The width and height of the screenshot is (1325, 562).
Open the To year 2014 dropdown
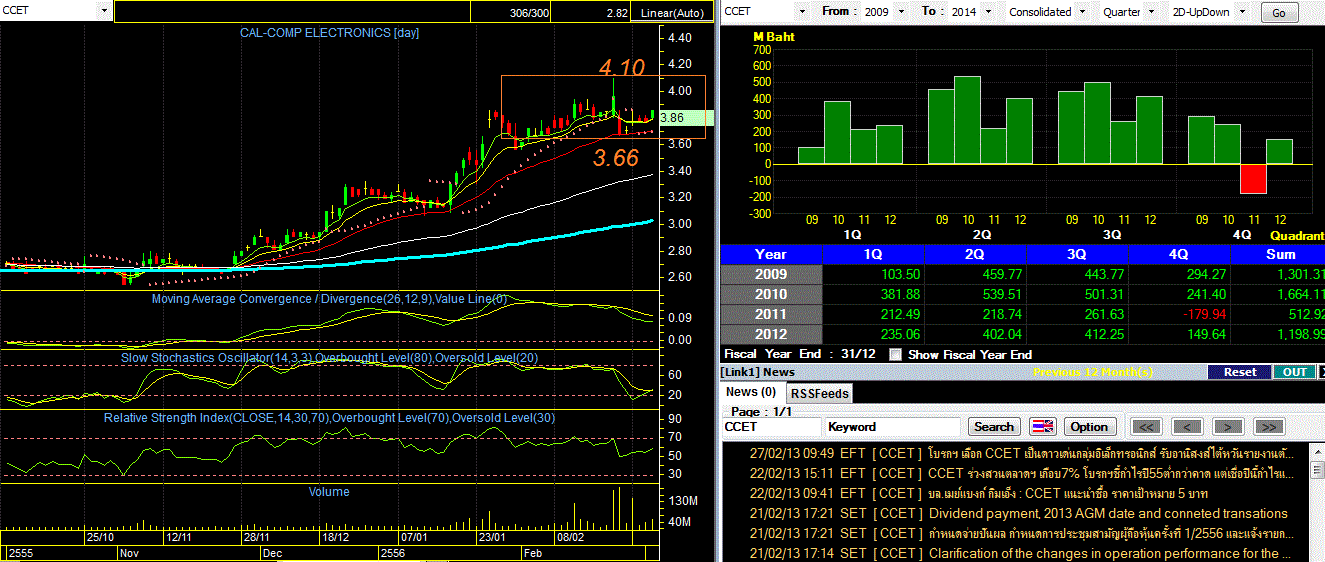coord(987,11)
